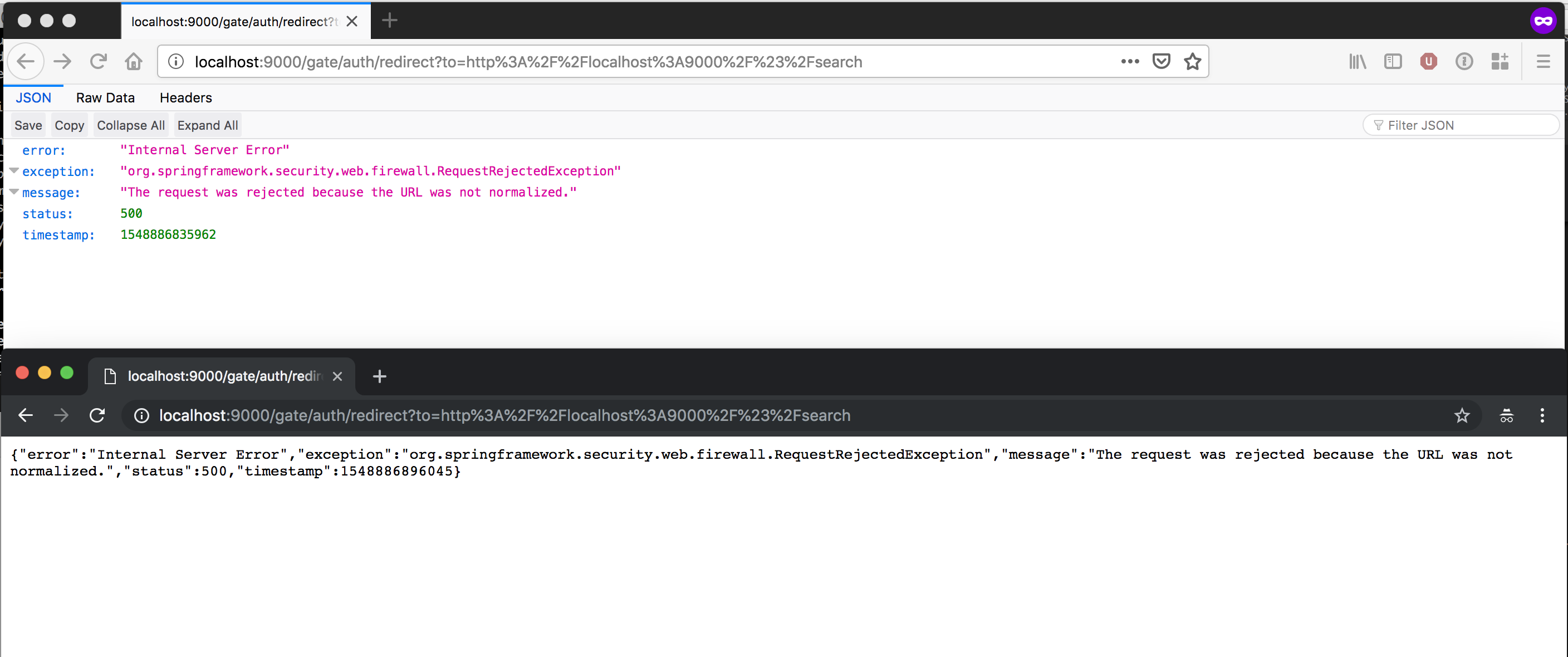This screenshot has width=1568, height=657.
Task: Open the Firefox hamburger menu
Action: (x=1543, y=61)
